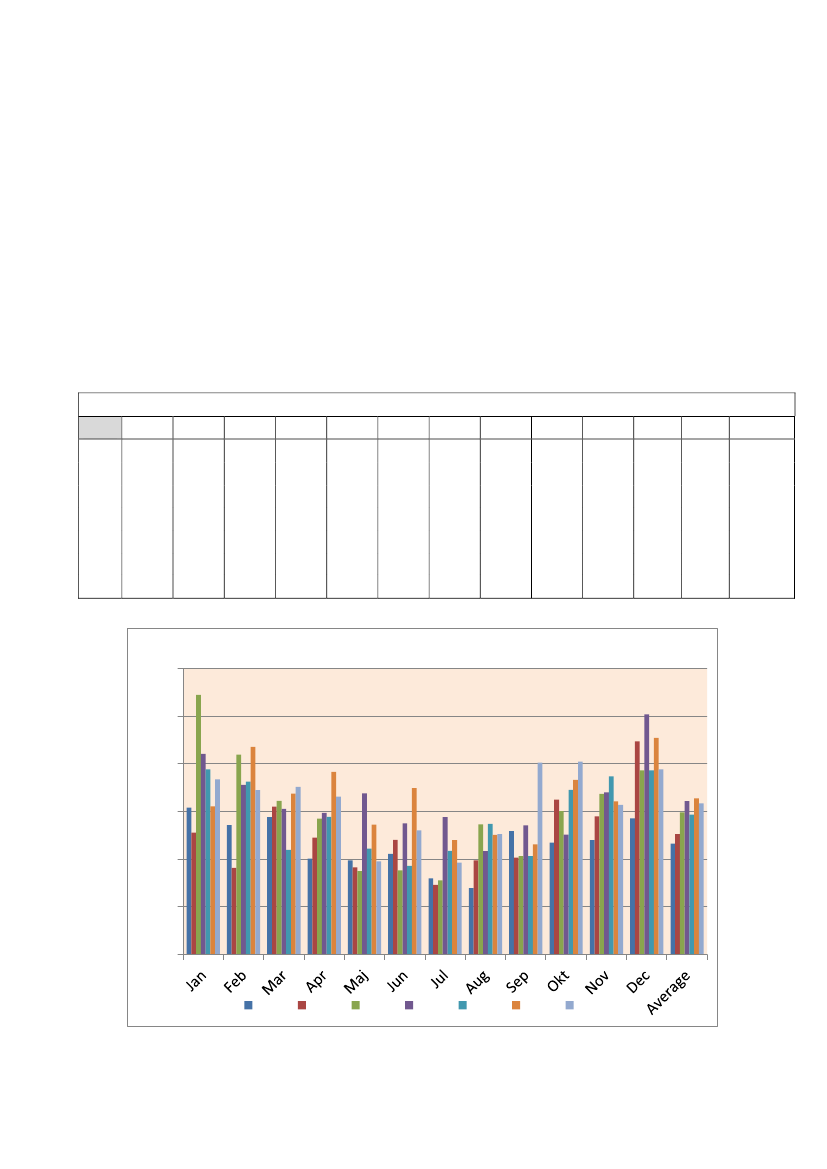Click the orange legend swatch
Screen dimensions: 827x1169
pyautogui.click(x=516, y=1005)
